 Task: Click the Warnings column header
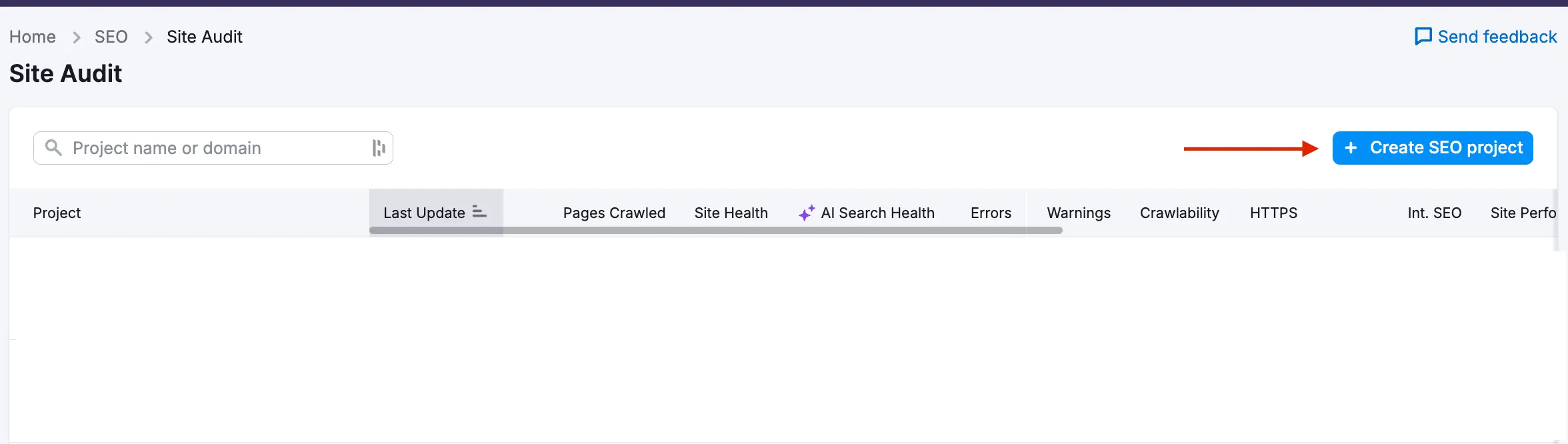point(1079,213)
